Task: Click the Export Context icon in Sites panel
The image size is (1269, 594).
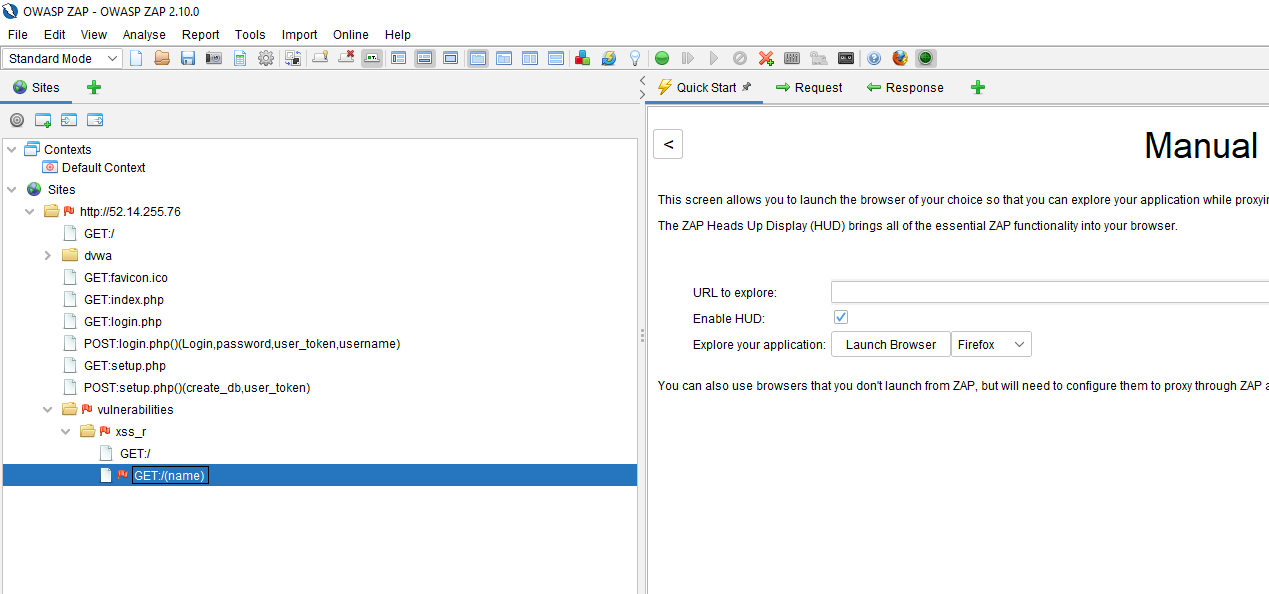Action: coord(95,120)
